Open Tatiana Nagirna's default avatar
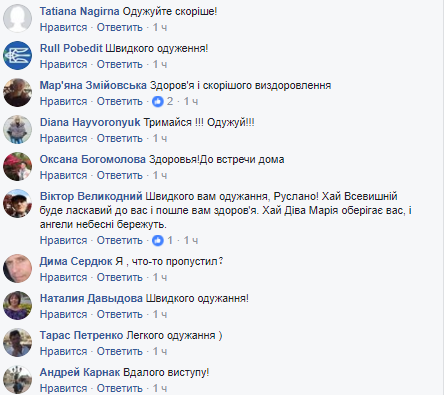The width and height of the screenshot is (444, 395). (x=18, y=18)
